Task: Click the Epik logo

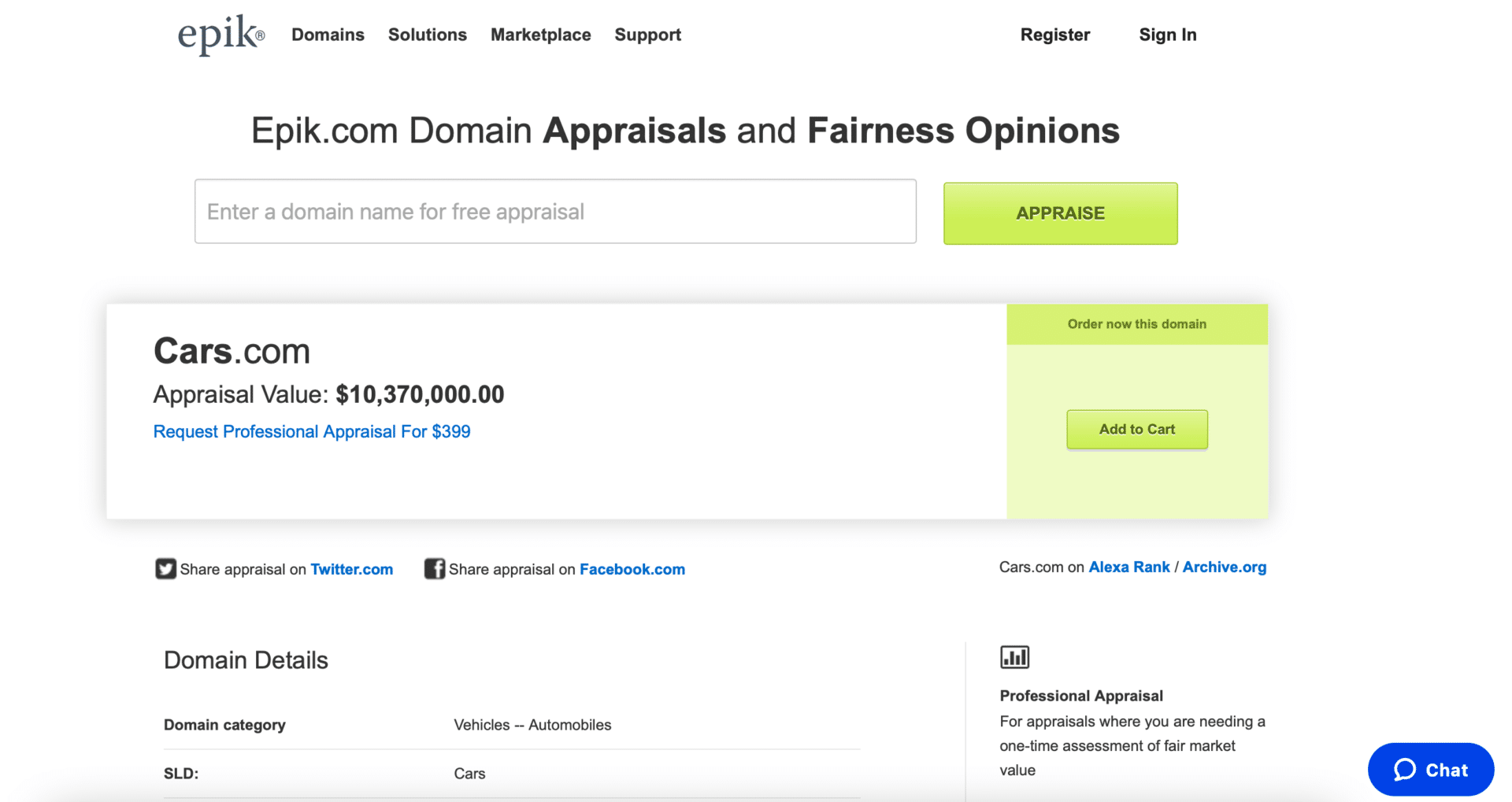Action: (x=220, y=35)
